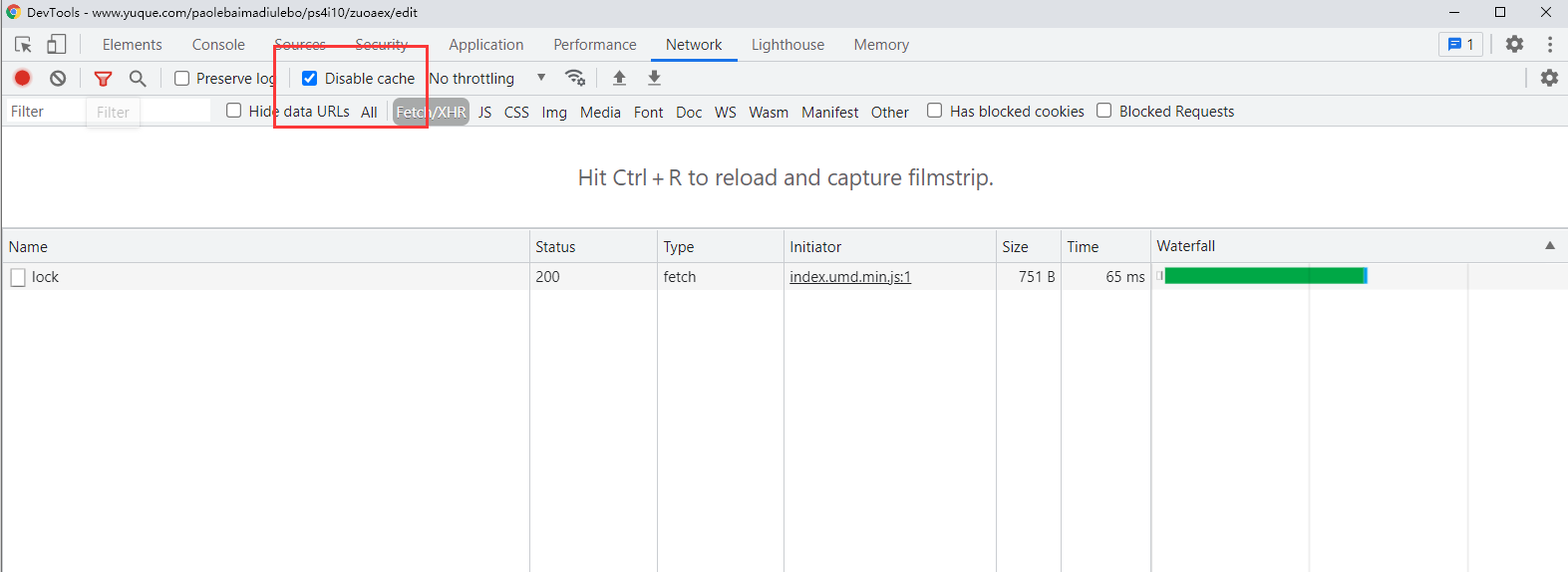Sort by the Type column header
This screenshot has width=1568, height=572.
tap(721, 246)
